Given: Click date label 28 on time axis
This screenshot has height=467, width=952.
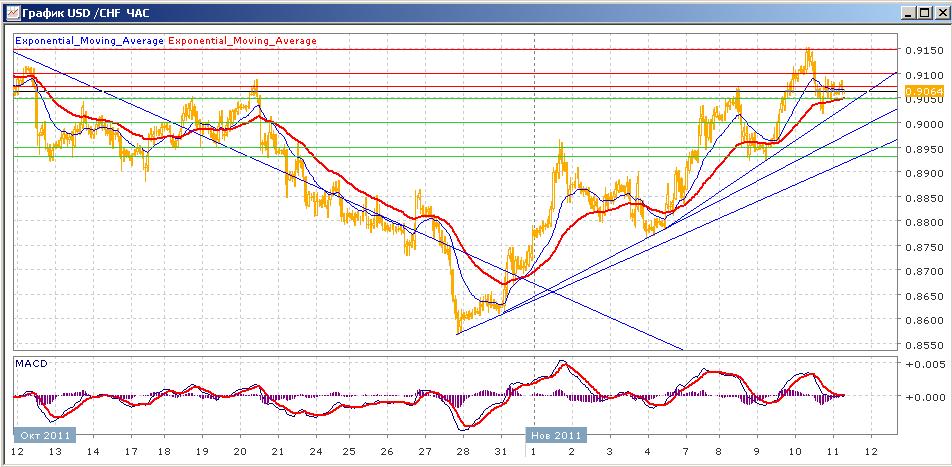Looking at the screenshot, I should pyautogui.click(x=463, y=452).
